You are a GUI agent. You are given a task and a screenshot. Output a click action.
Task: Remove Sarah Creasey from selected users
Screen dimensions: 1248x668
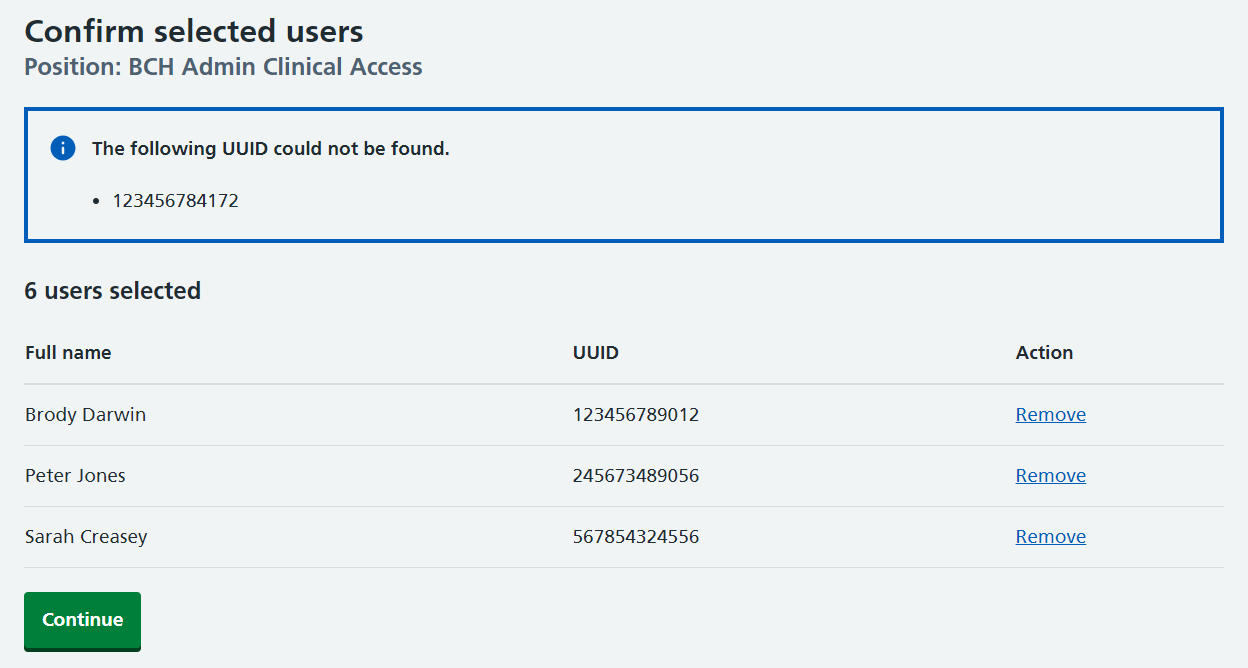(x=1050, y=537)
